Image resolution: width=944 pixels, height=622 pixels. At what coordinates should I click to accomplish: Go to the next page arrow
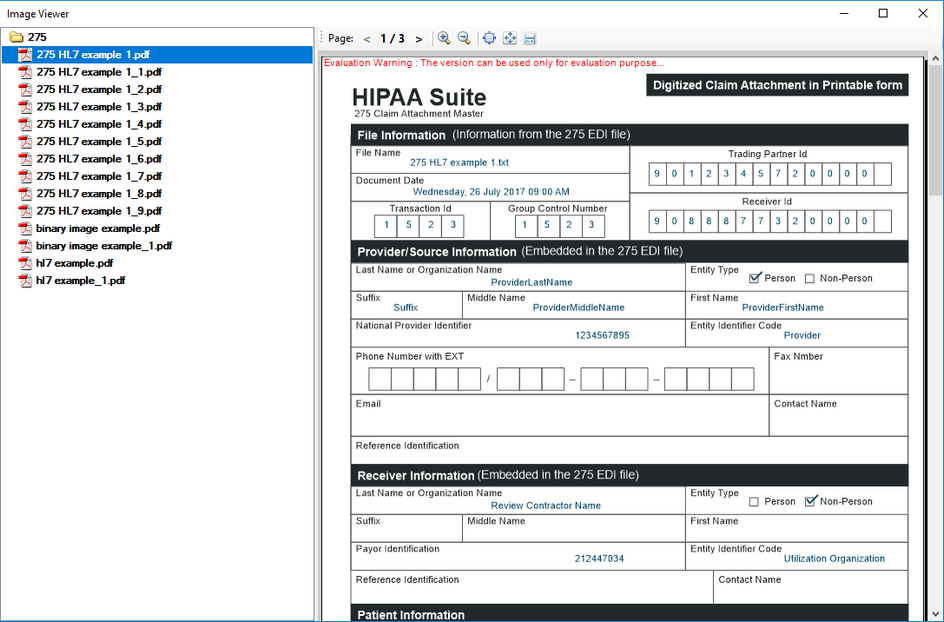[418, 39]
